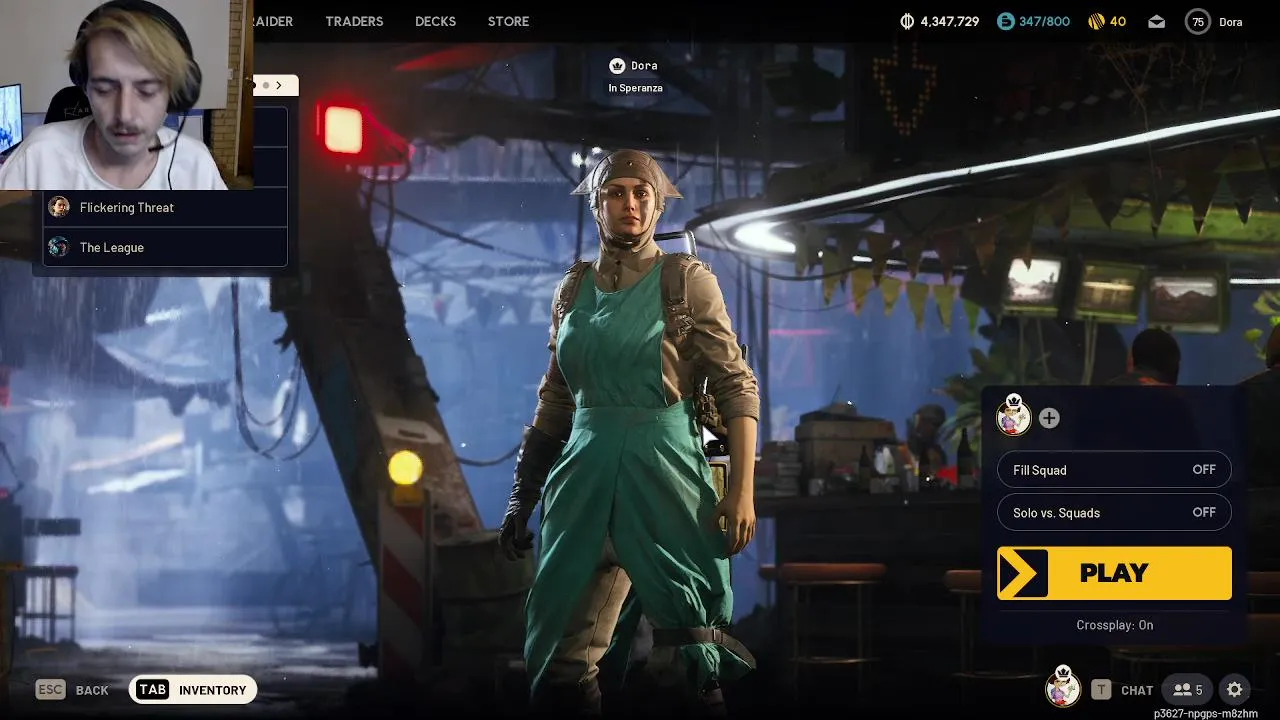1280x720 pixels.
Task: Open the Store tab
Action: point(508,21)
